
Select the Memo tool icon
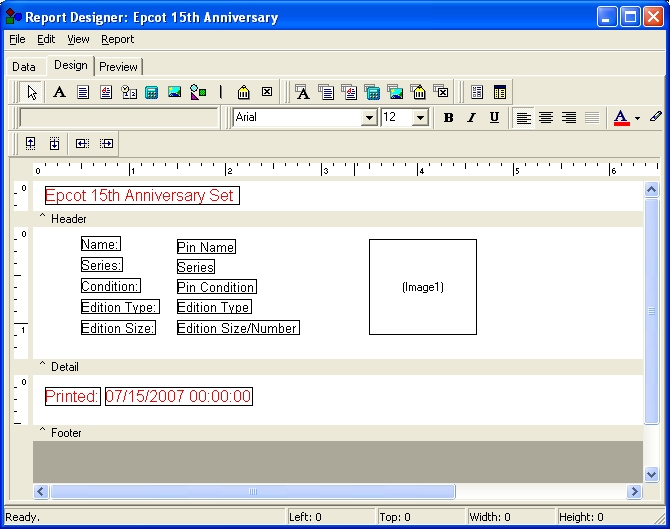[x=83, y=92]
